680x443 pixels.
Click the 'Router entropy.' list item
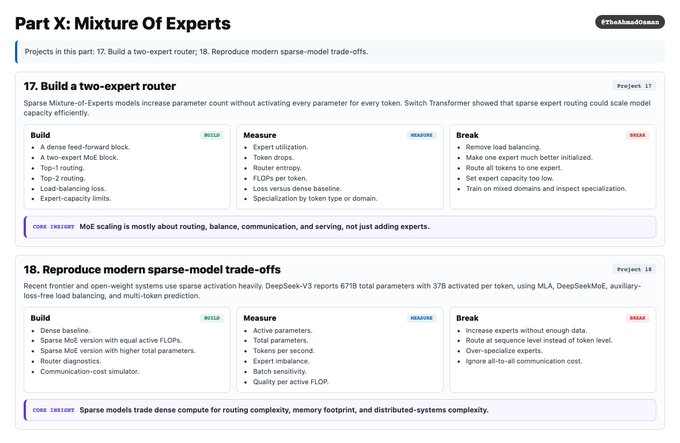tap(277, 168)
